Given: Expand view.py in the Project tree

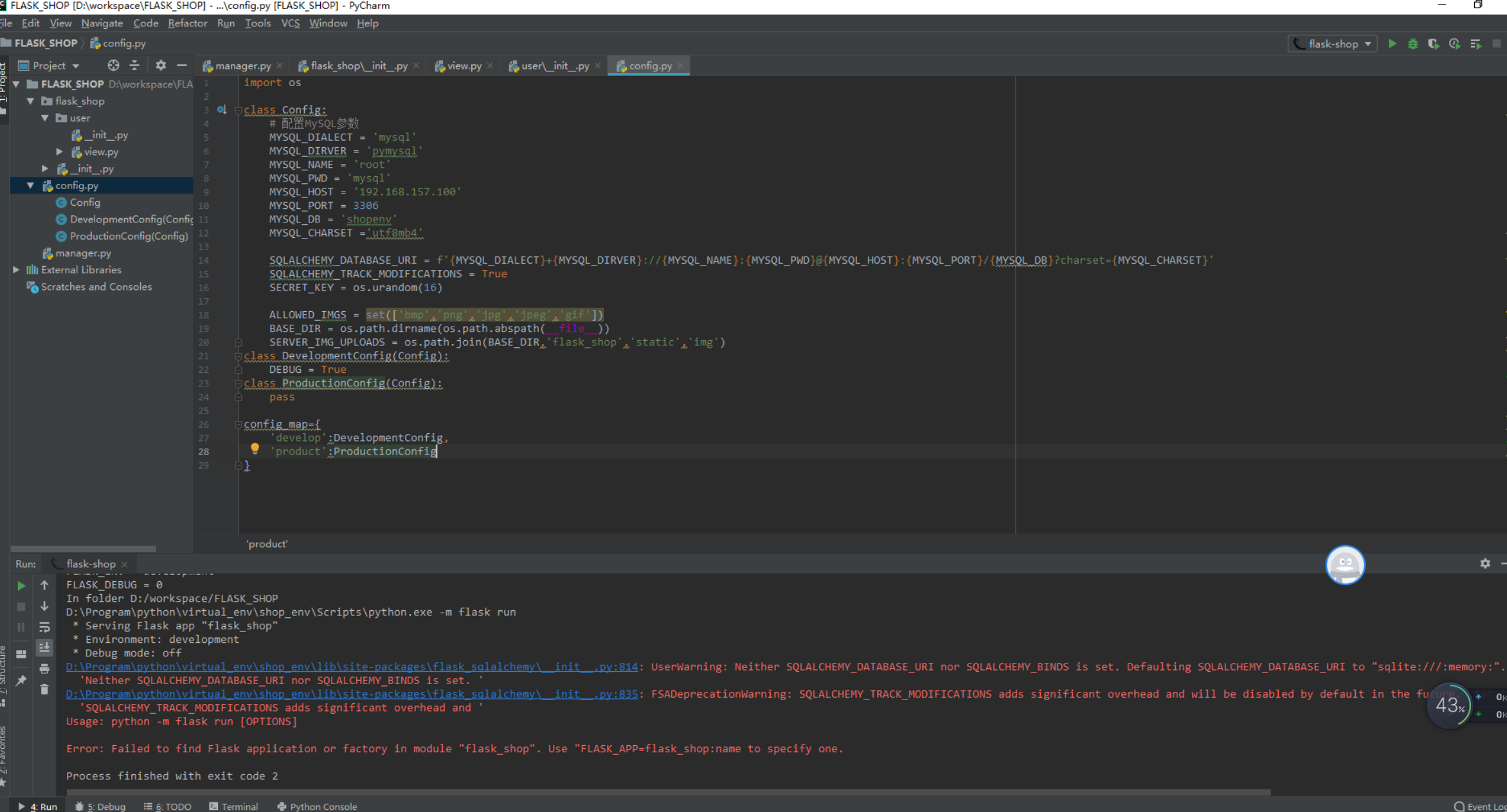Looking at the screenshot, I should [x=59, y=152].
